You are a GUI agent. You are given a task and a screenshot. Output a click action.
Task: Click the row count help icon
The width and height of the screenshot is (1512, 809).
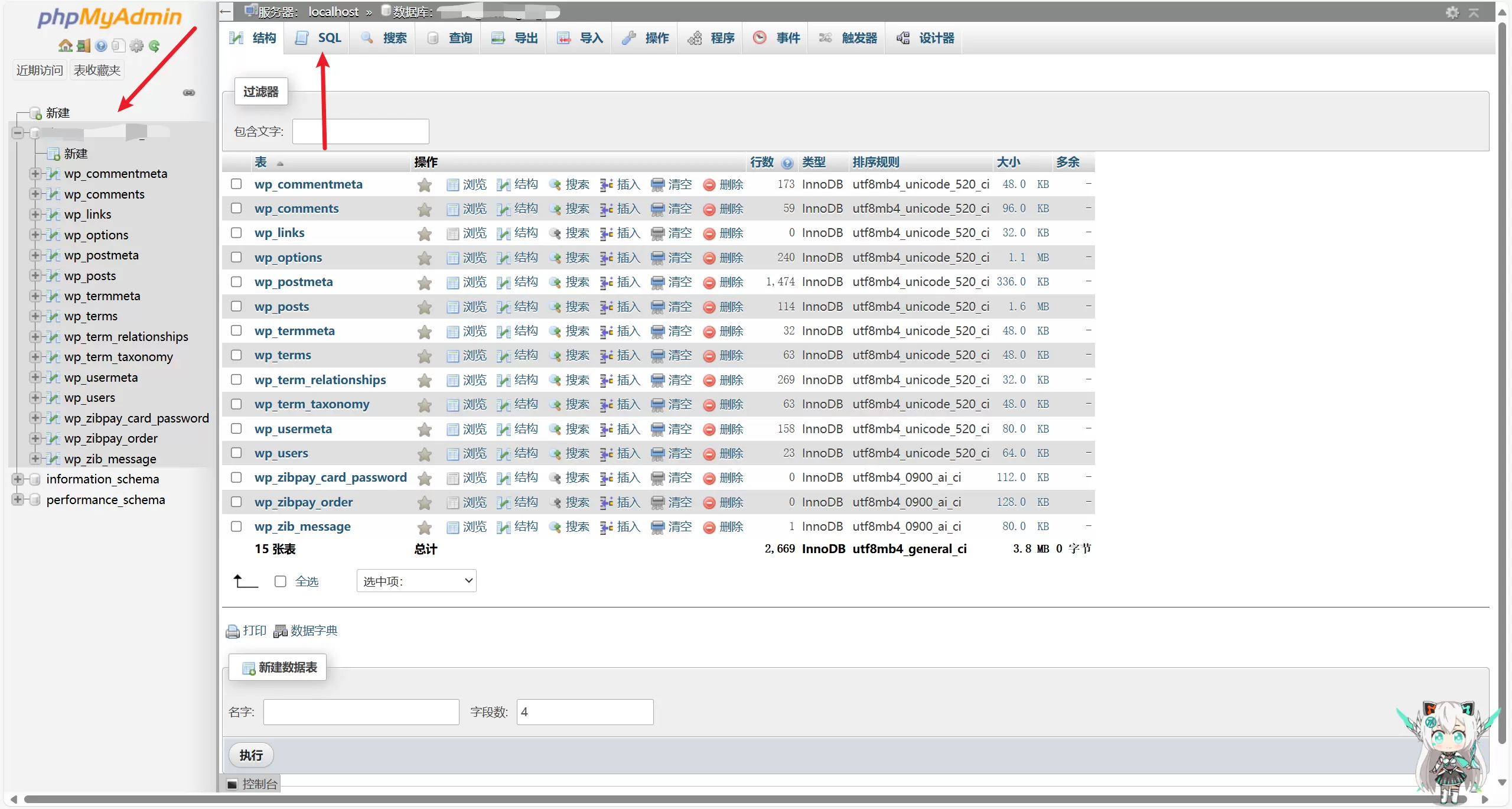point(787,163)
